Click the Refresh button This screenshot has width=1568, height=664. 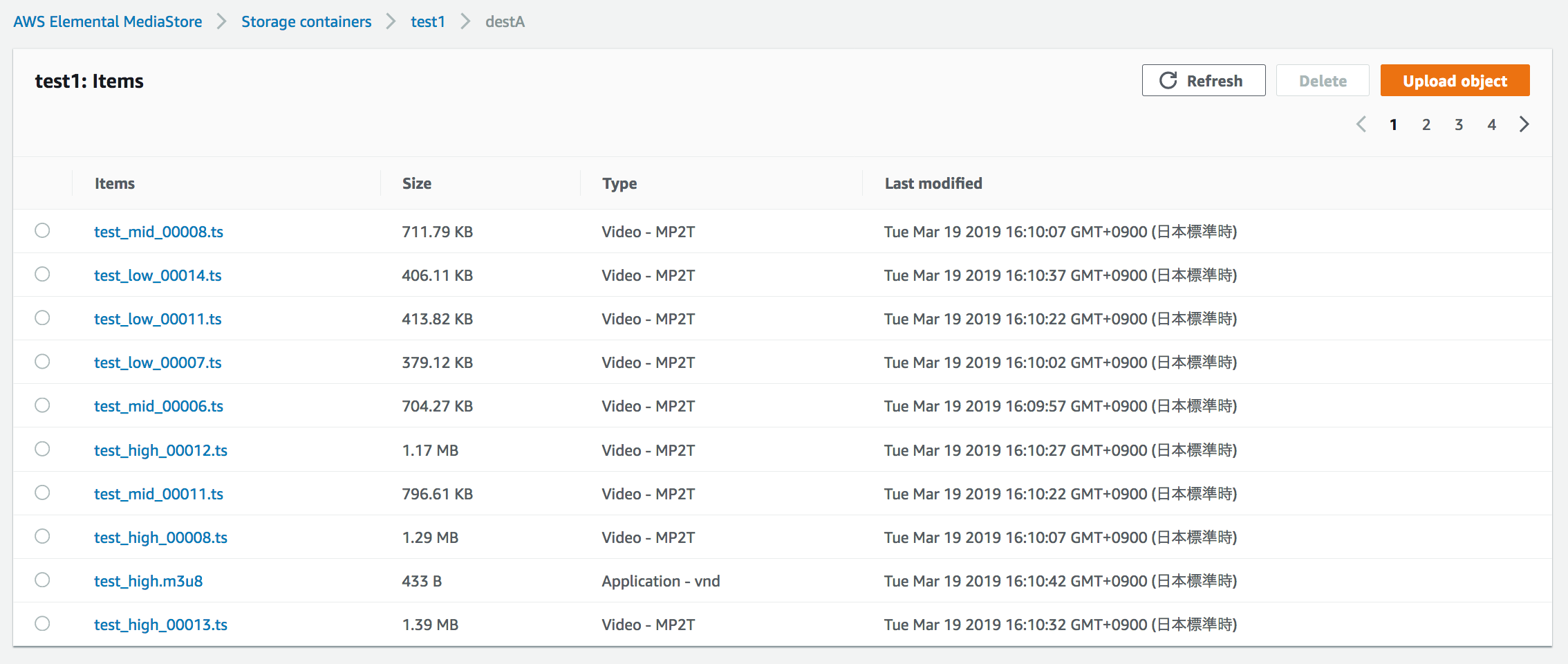point(1203,81)
